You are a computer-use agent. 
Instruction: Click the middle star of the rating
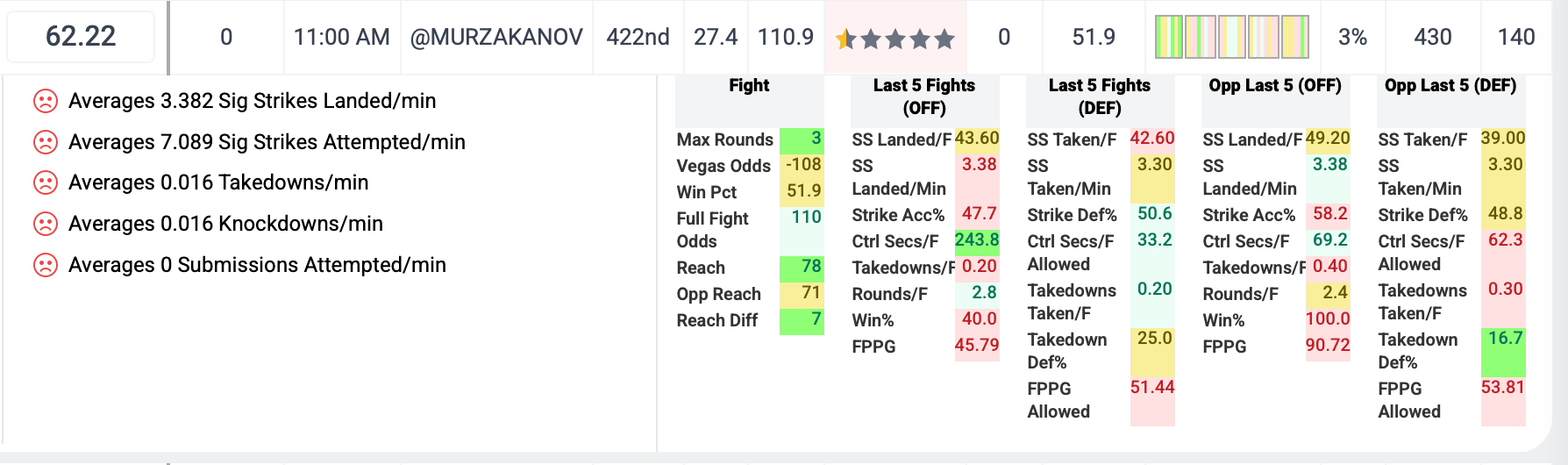(895, 39)
